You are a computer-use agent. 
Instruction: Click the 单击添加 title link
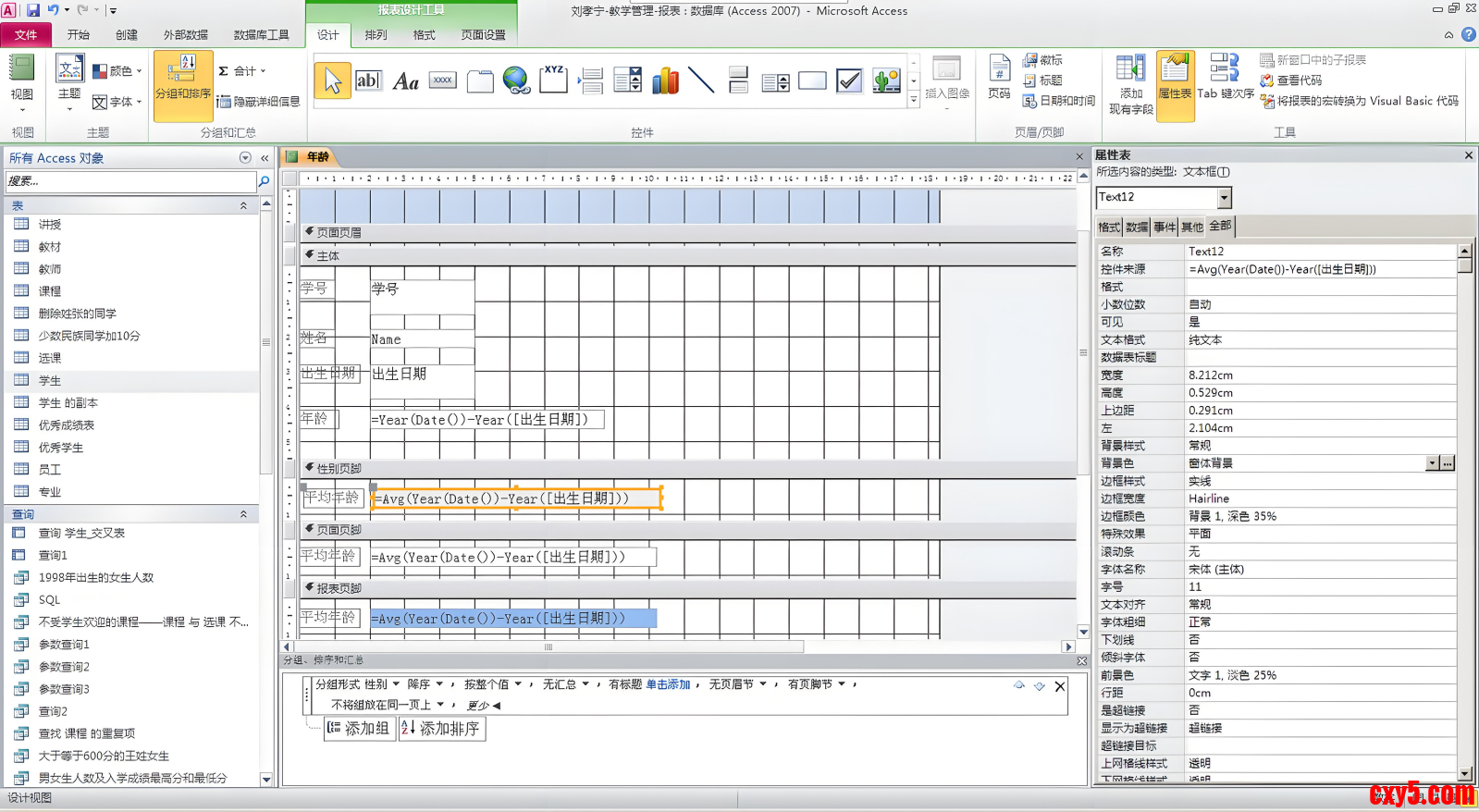668,684
